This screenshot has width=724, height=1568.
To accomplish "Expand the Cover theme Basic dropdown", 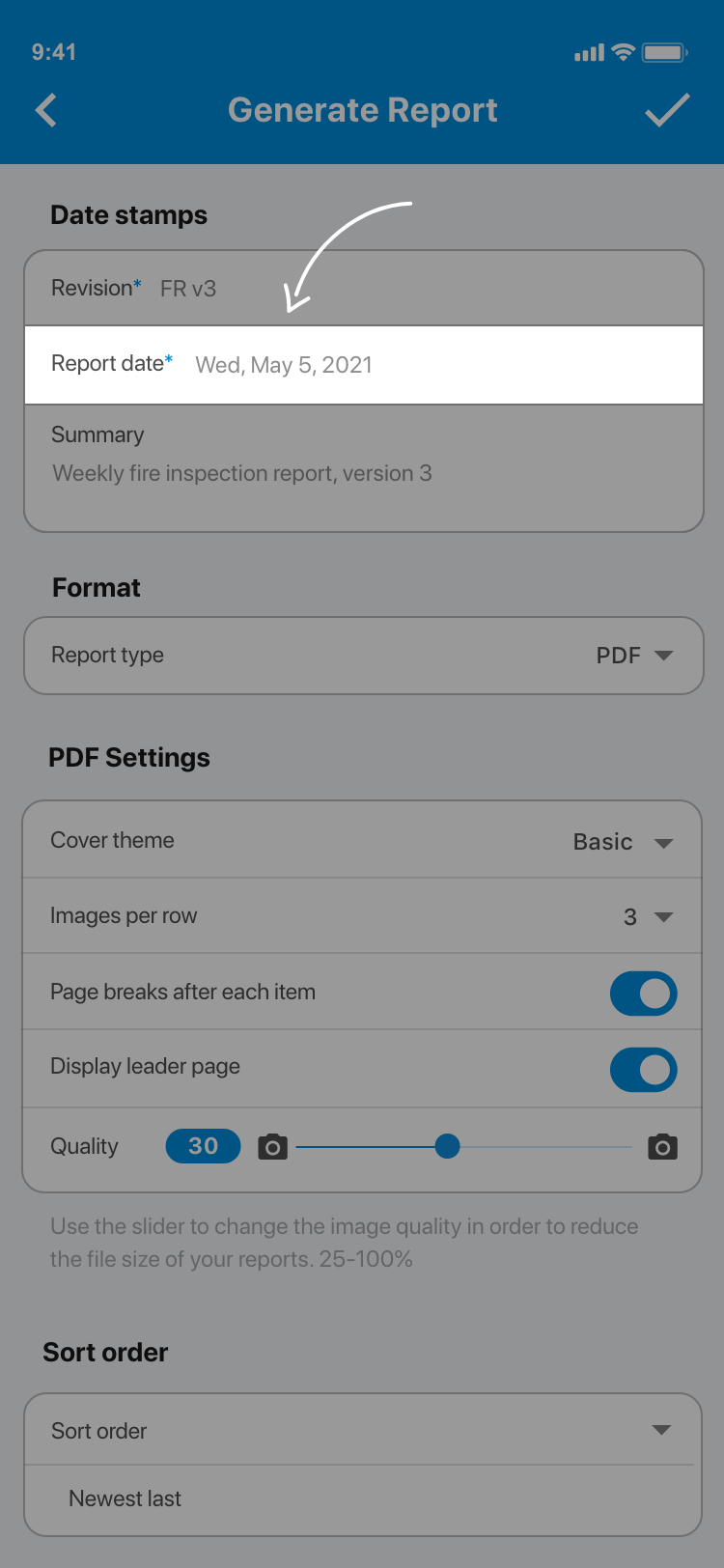I will coord(622,842).
